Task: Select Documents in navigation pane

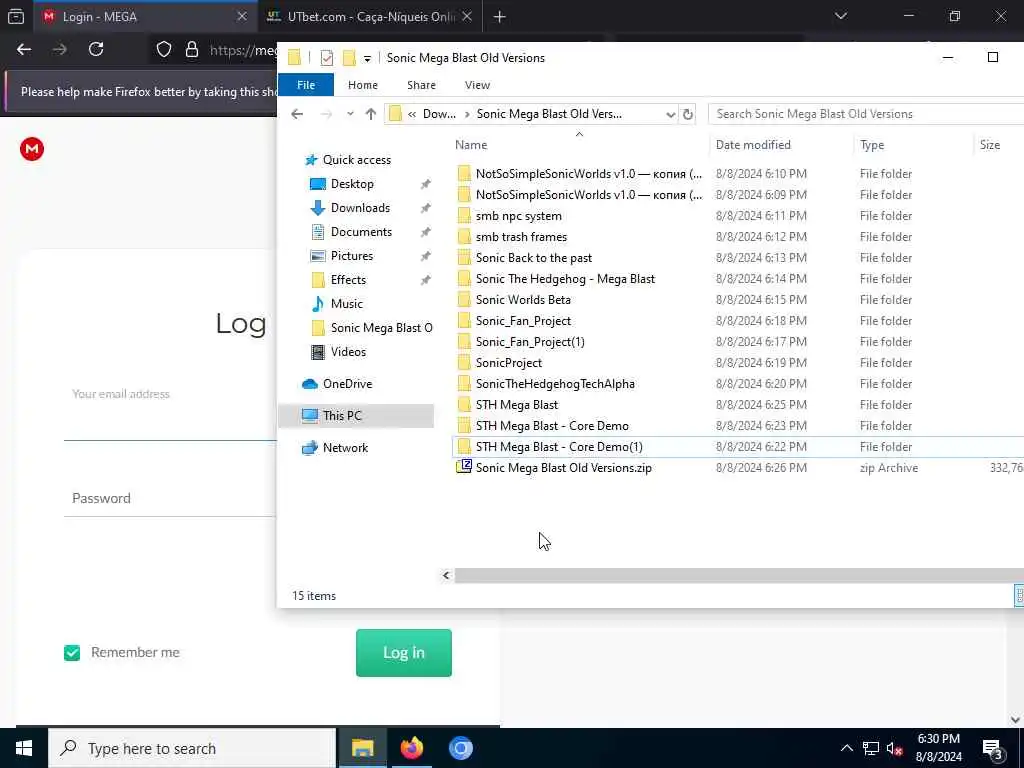Action: pos(361,232)
